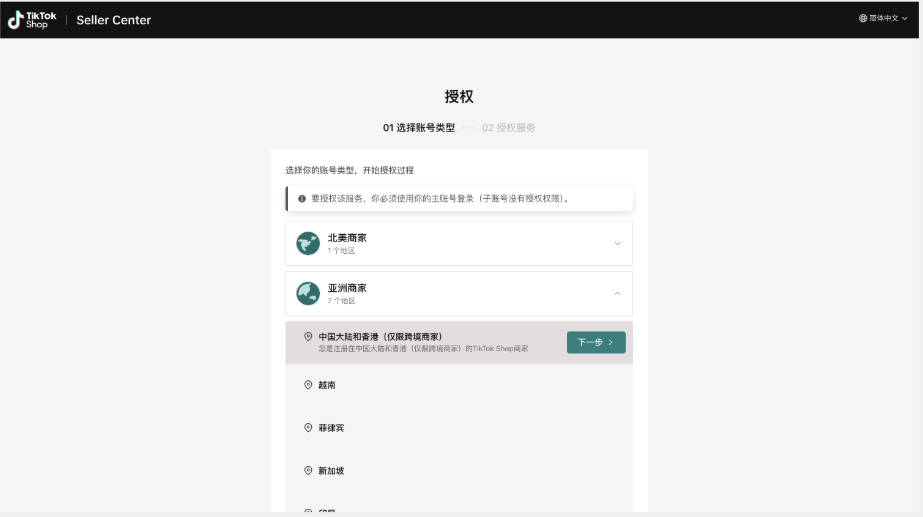The width and height of the screenshot is (923, 517).
Task: Choose 菲律宾 as the seller region
Action: coord(331,427)
